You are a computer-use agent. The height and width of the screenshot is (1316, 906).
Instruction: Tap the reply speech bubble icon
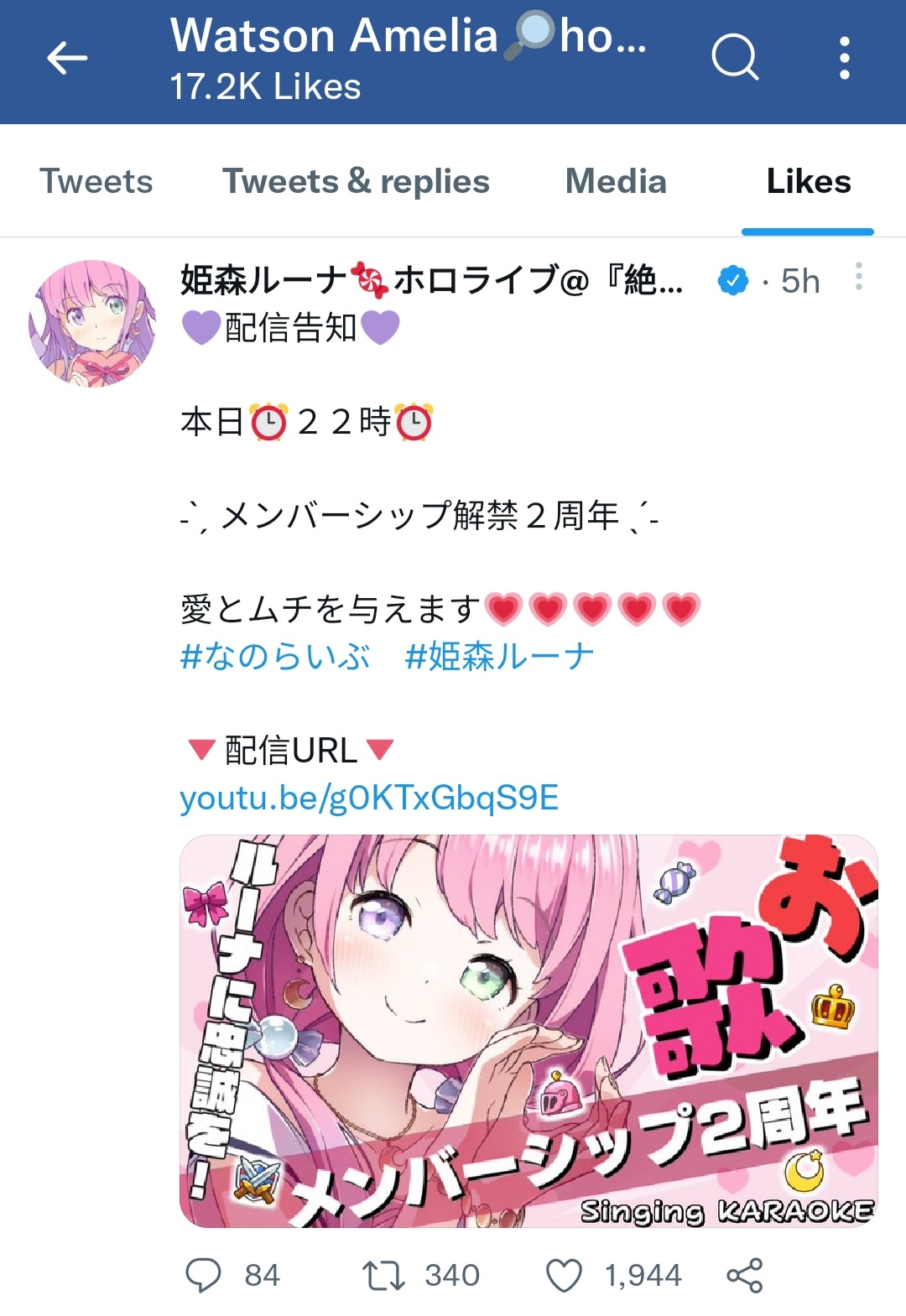203,1275
